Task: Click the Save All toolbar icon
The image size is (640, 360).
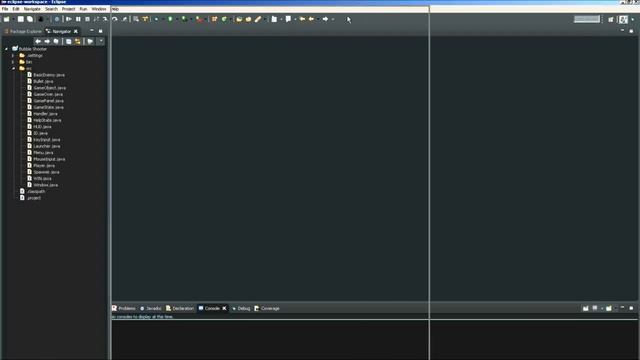Action: click(30, 19)
